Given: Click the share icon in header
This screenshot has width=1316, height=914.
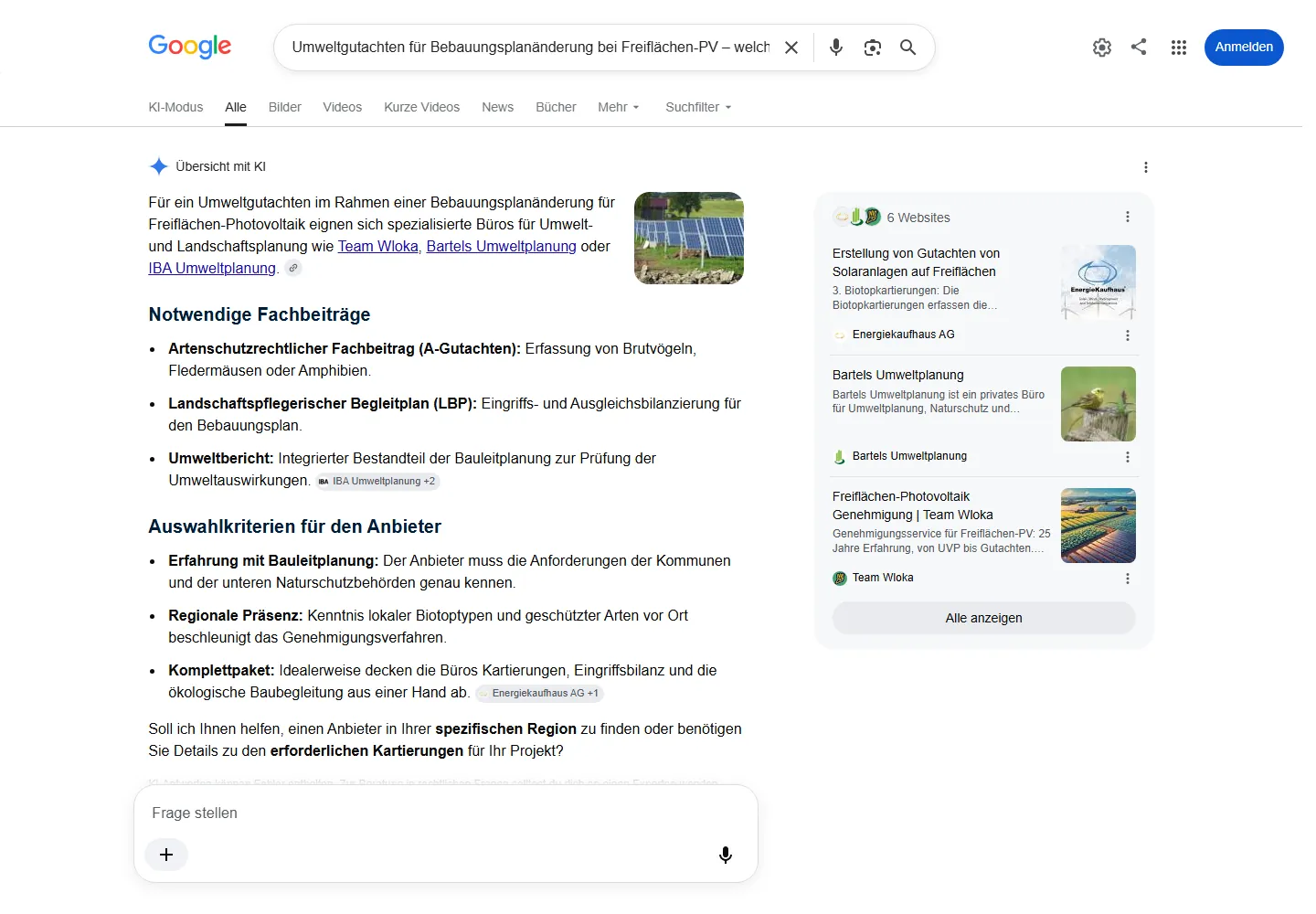Looking at the screenshot, I should 1139,47.
